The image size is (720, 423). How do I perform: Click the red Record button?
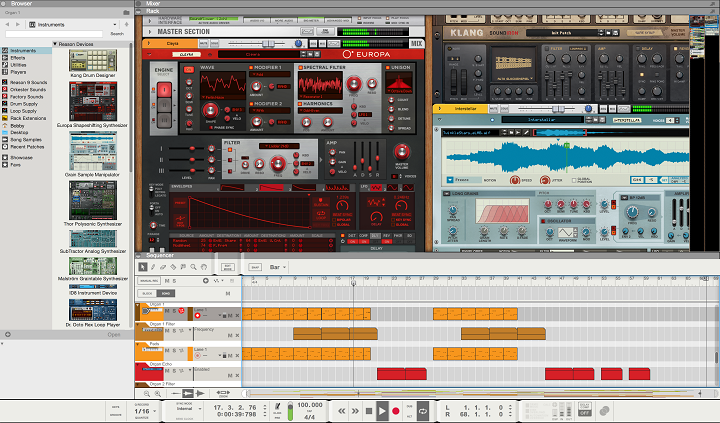coord(396,410)
